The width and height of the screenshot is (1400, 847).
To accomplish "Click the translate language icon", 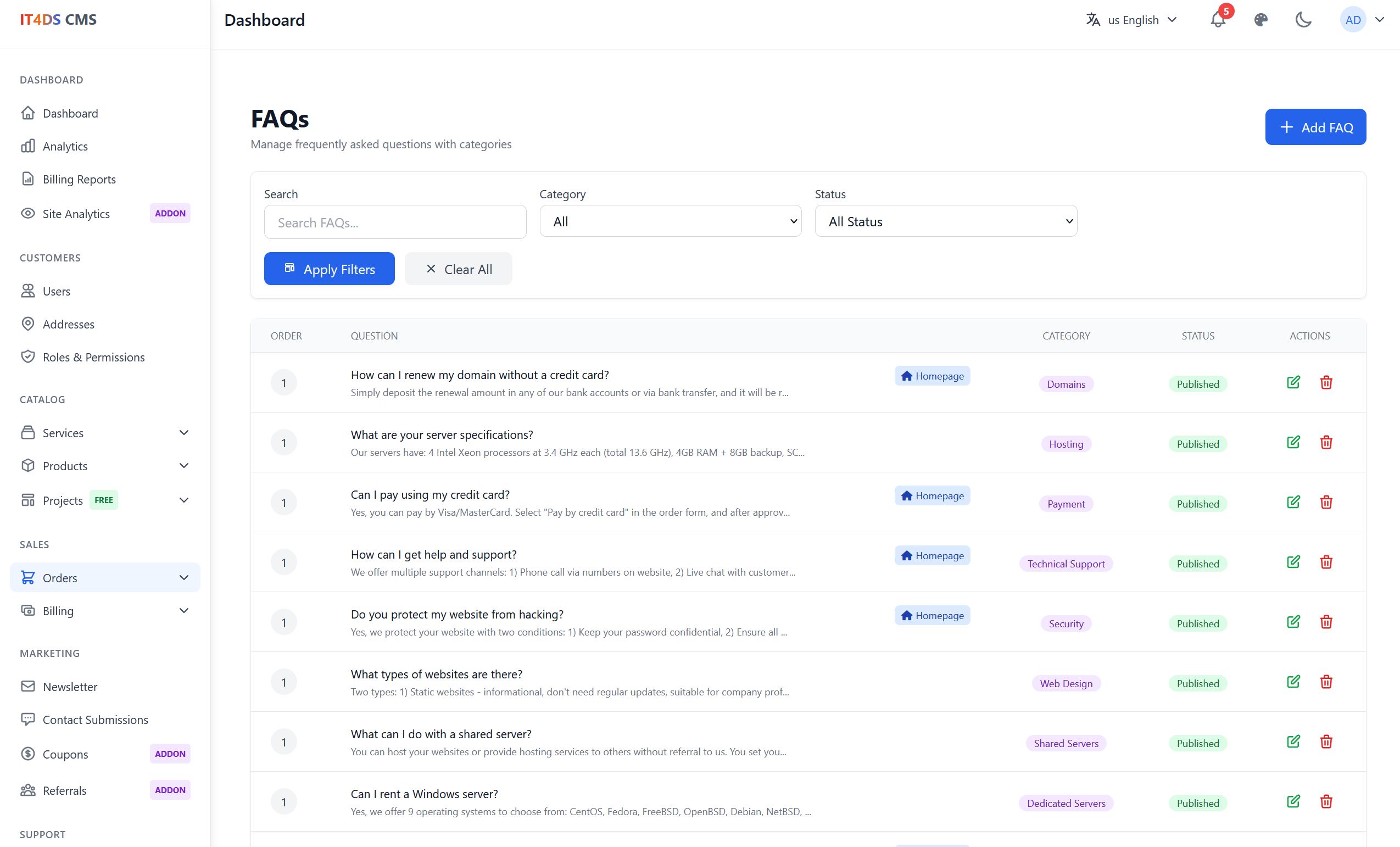I will 1092,20.
